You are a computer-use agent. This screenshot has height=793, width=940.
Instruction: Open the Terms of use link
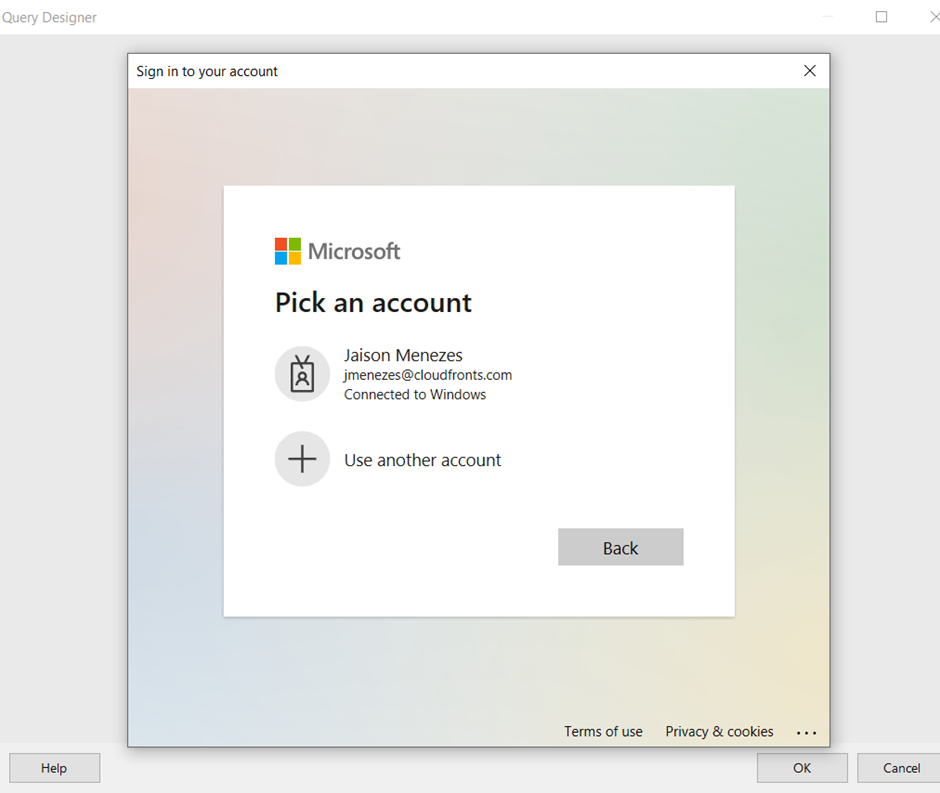(603, 731)
